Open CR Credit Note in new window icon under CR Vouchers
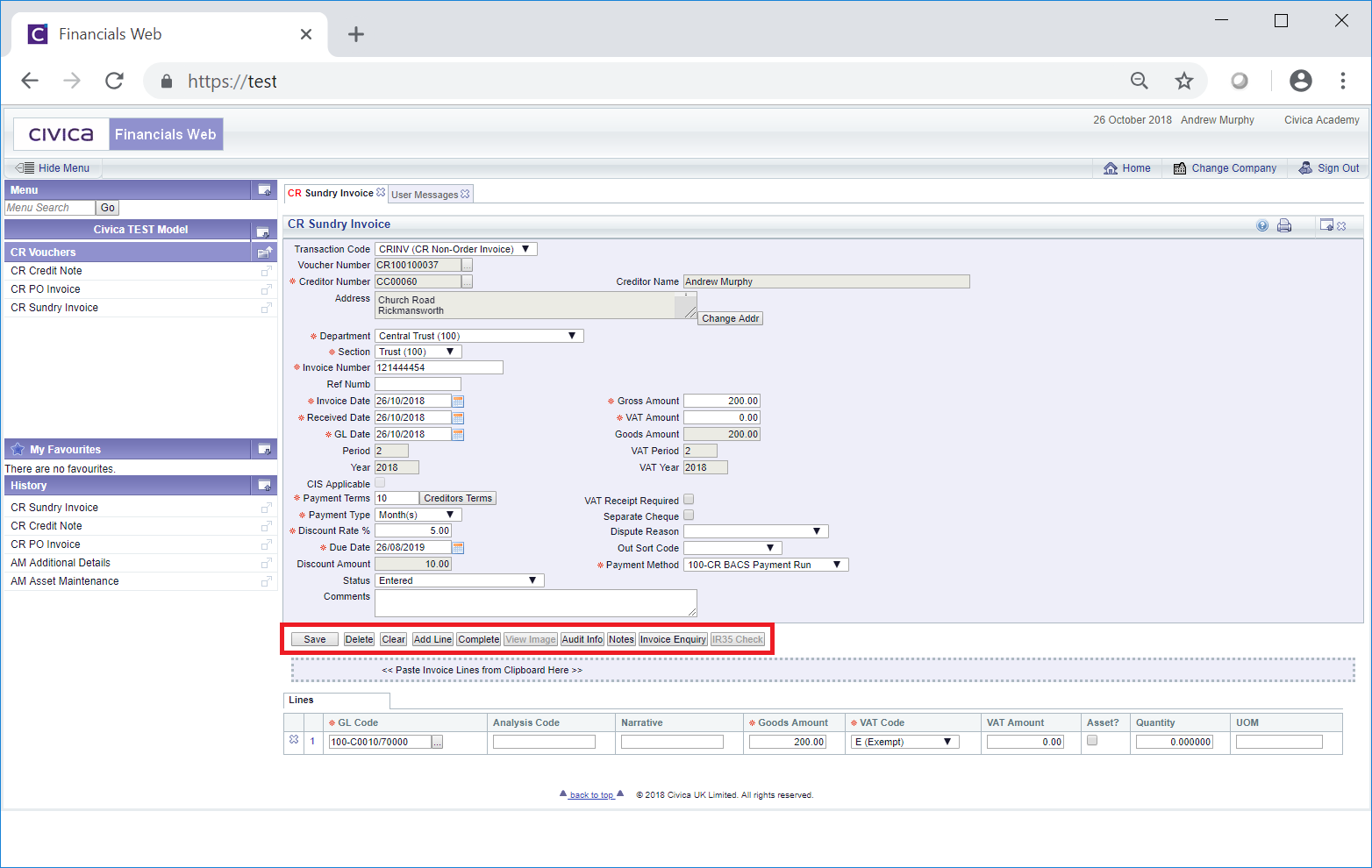1372x868 pixels. click(x=266, y=271)
